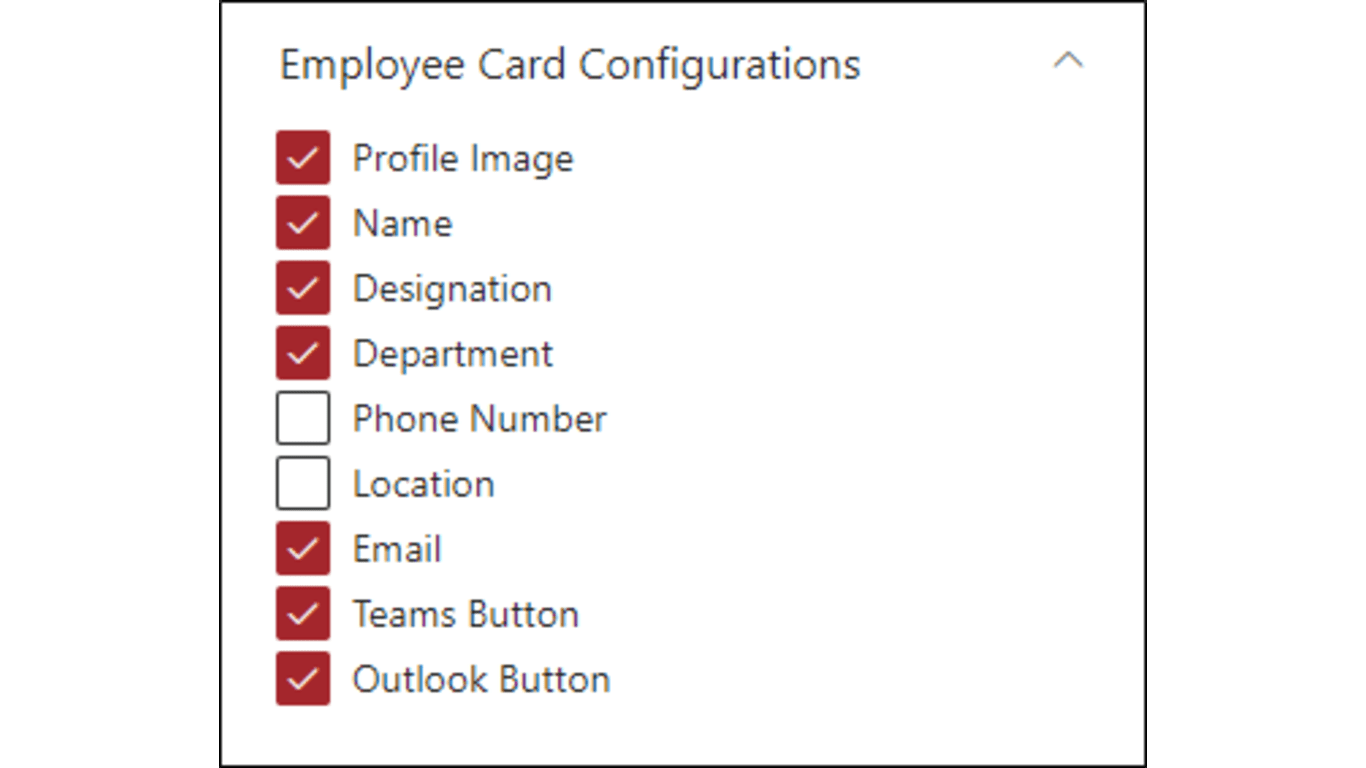Tick the empty Location checkbox box

point(303,483)
